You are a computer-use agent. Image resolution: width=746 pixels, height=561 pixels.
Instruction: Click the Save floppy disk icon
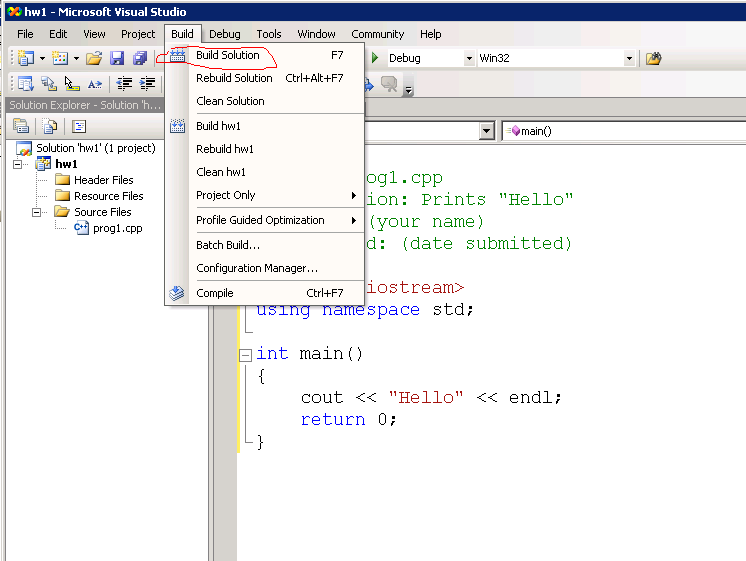pyautogui.click(x=117, y=58)
